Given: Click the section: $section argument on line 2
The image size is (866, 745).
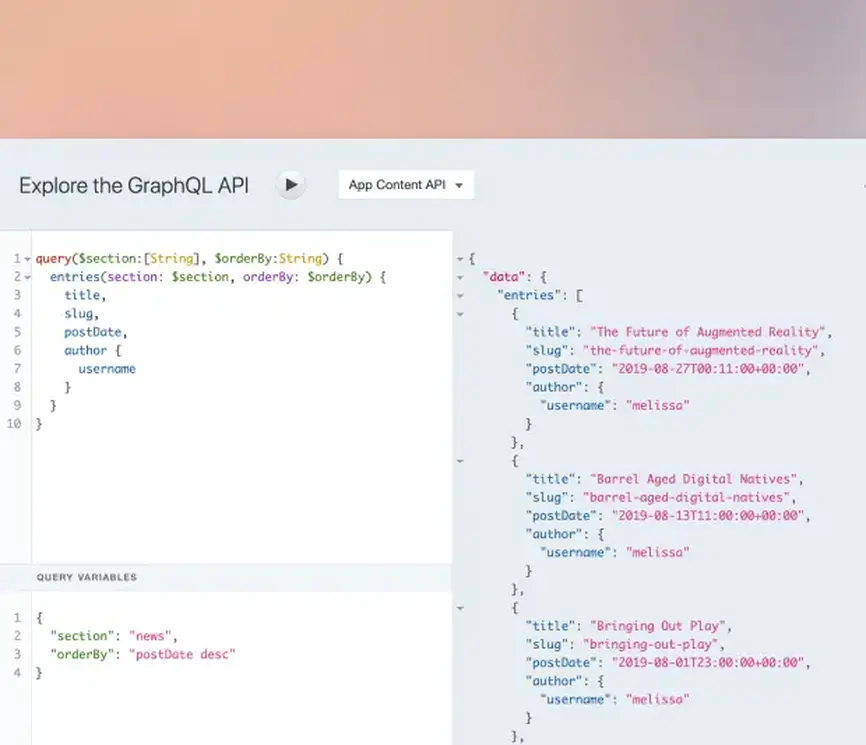Looking at the screenshot, I should (x=168, y=277).
